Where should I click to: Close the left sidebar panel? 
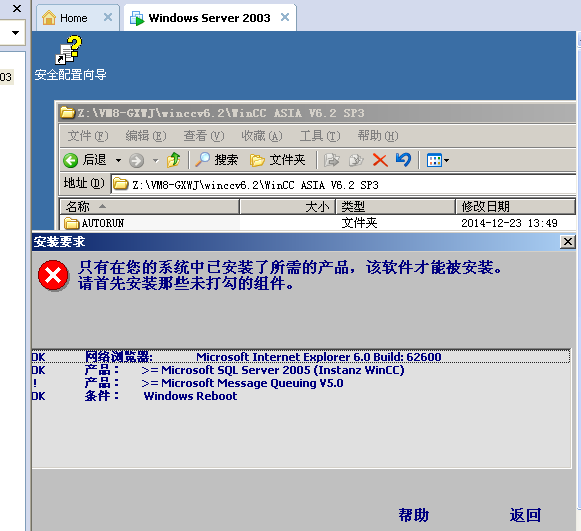17,8
